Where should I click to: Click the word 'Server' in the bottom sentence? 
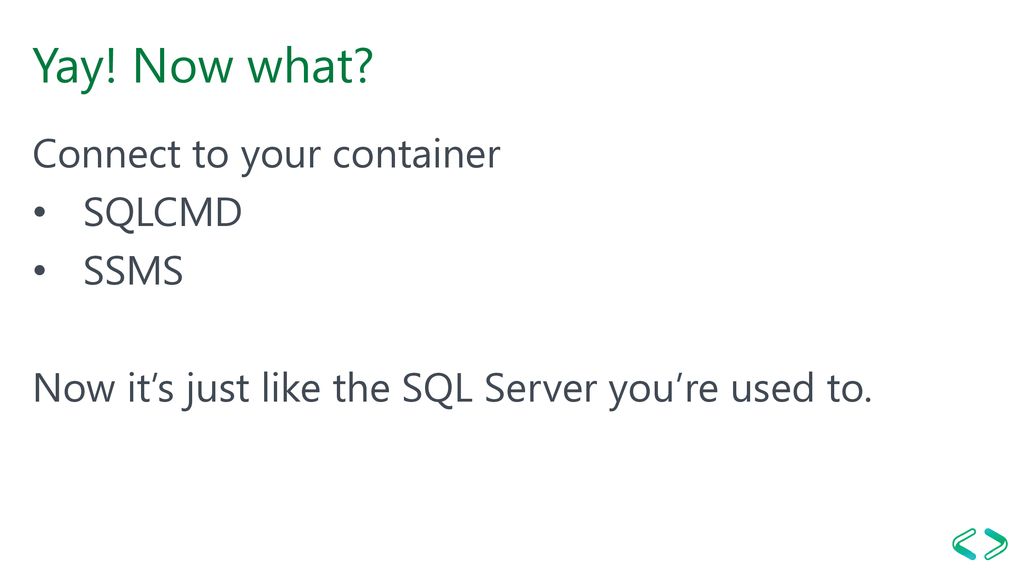[x=541, y=389]
